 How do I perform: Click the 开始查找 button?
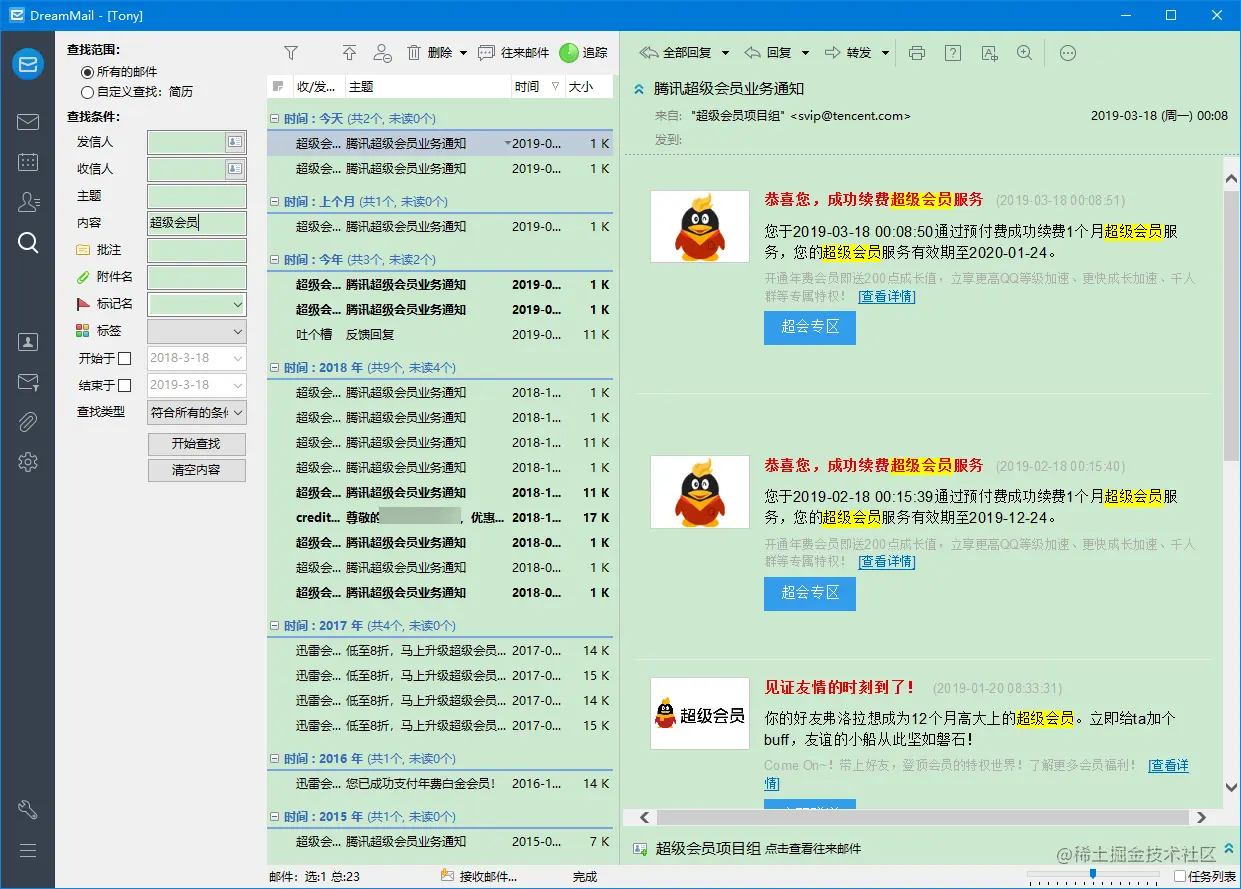196,443
